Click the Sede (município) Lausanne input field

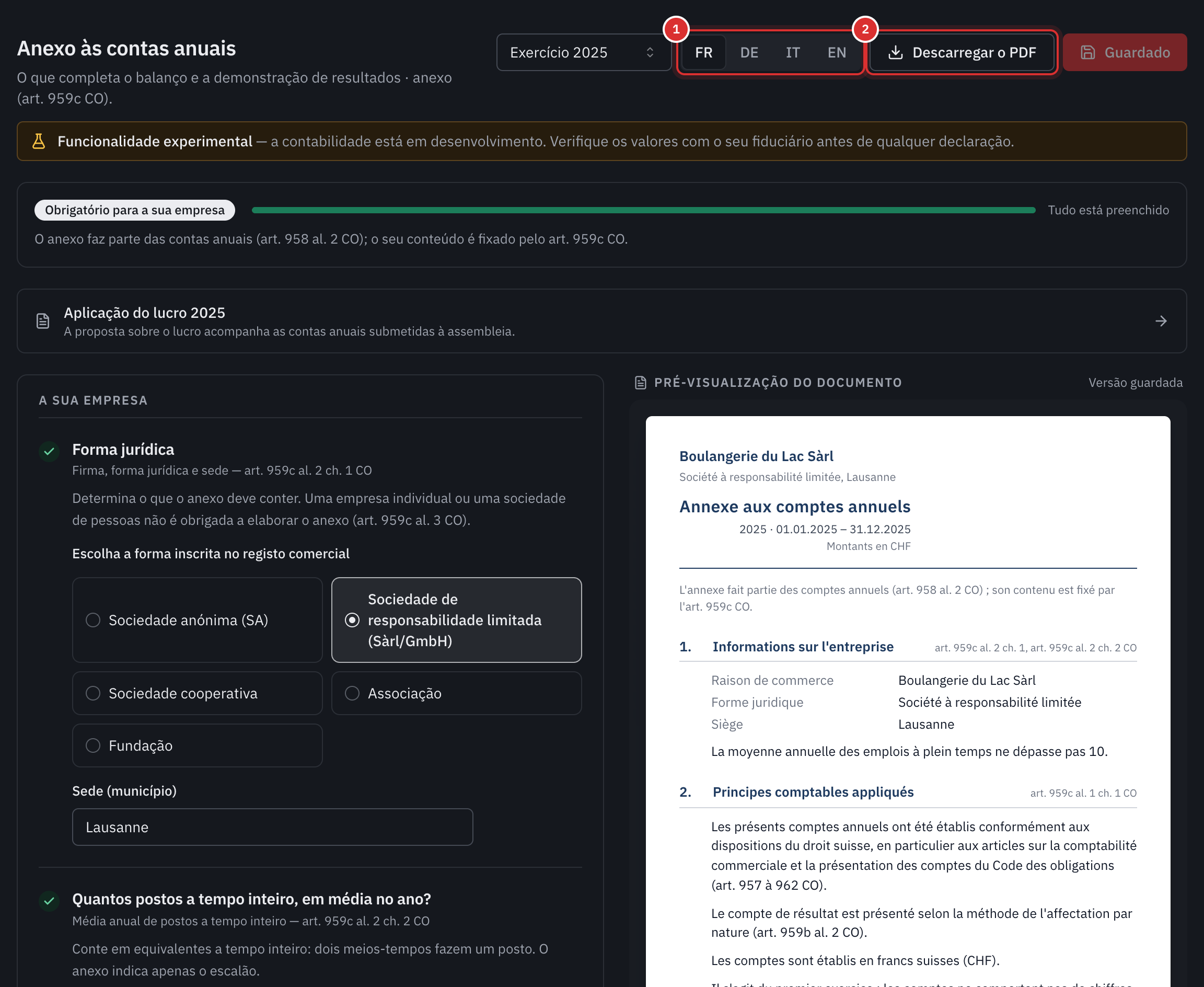tap(272, 827)
